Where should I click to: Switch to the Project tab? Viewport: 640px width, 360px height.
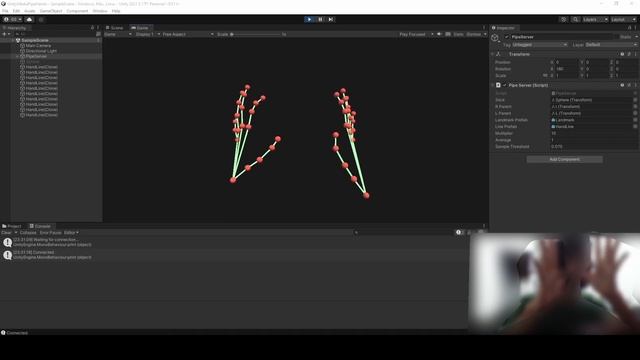coord(11,226)
